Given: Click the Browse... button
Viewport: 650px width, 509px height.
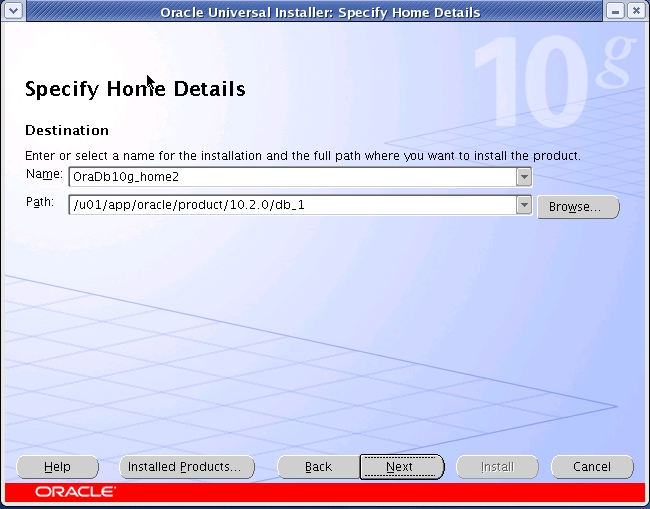Looking at the screenshot, I should tap(578, 206).
